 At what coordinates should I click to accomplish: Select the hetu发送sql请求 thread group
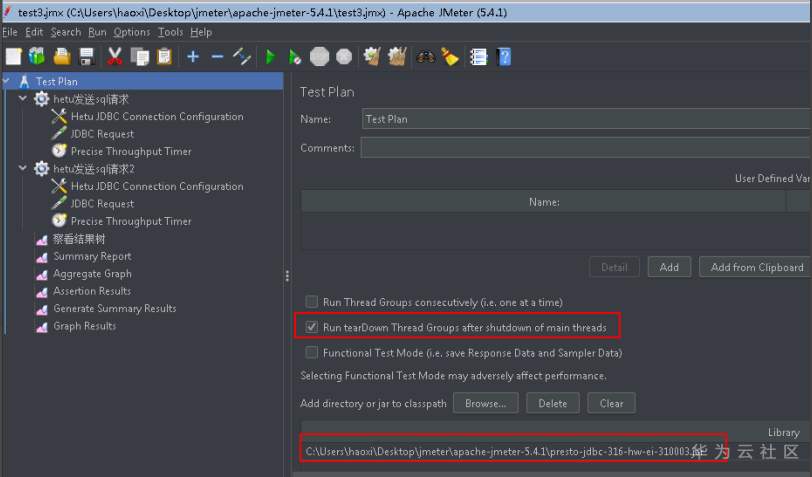point(91,99)
